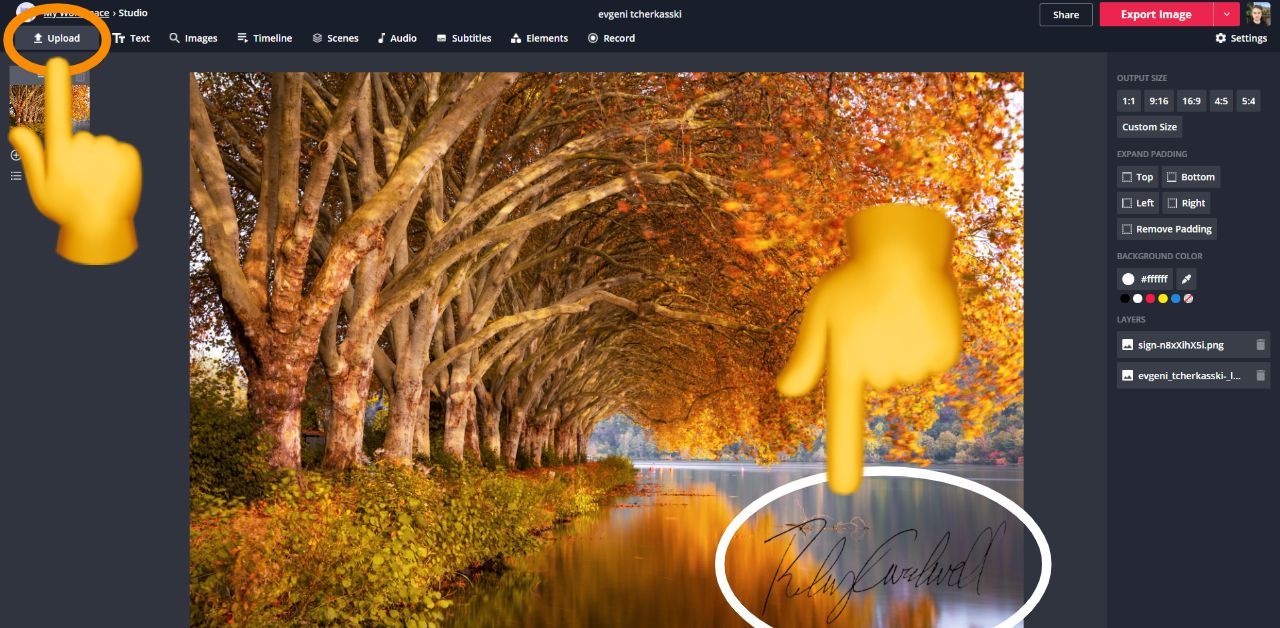Click the Upload button
The height and width of the screenshot is (628, 1280).
(x=56, y=38)
